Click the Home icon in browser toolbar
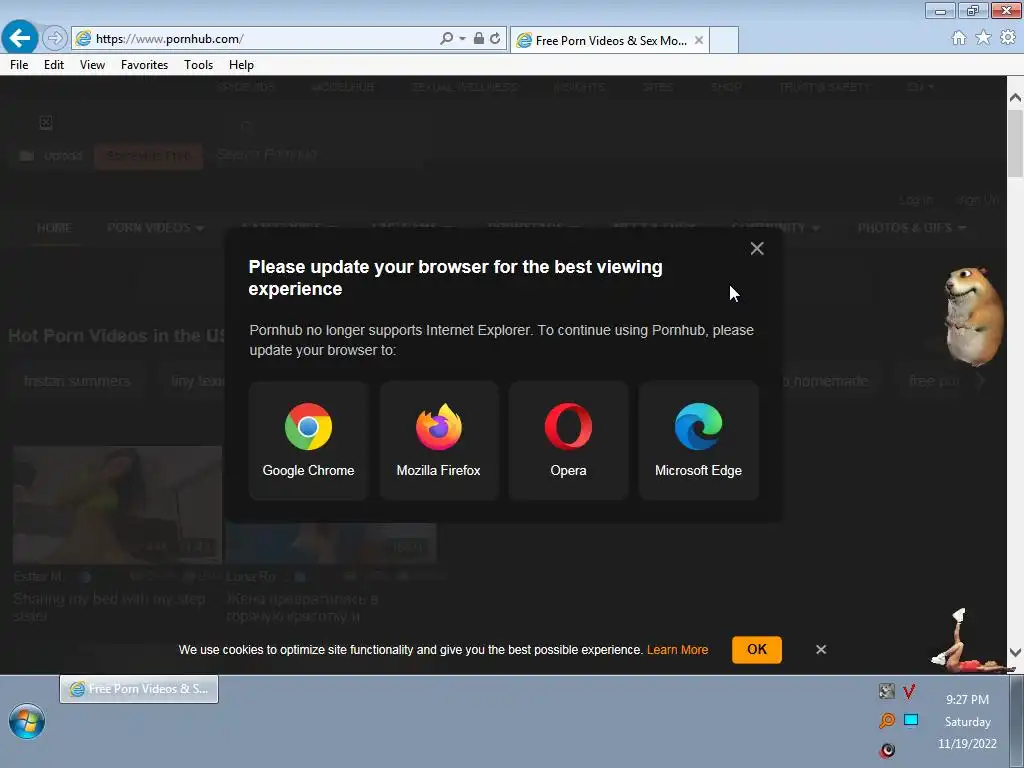The image size is (1024, 768). tap(959, 38)
